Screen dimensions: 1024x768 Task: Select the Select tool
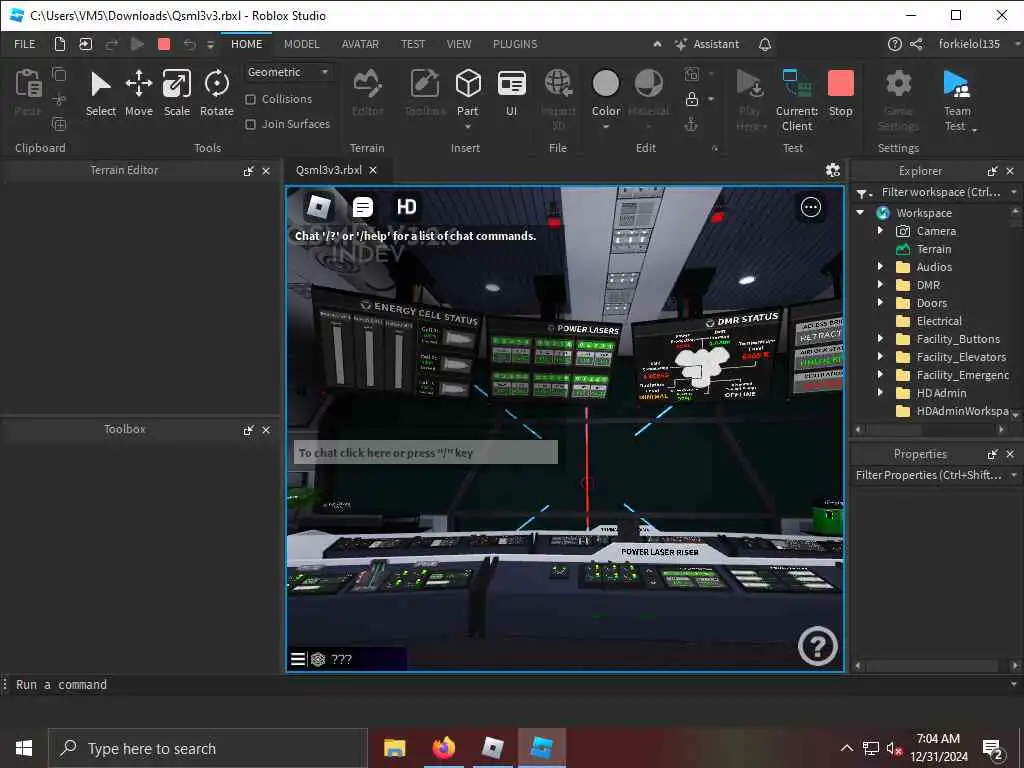101,94
